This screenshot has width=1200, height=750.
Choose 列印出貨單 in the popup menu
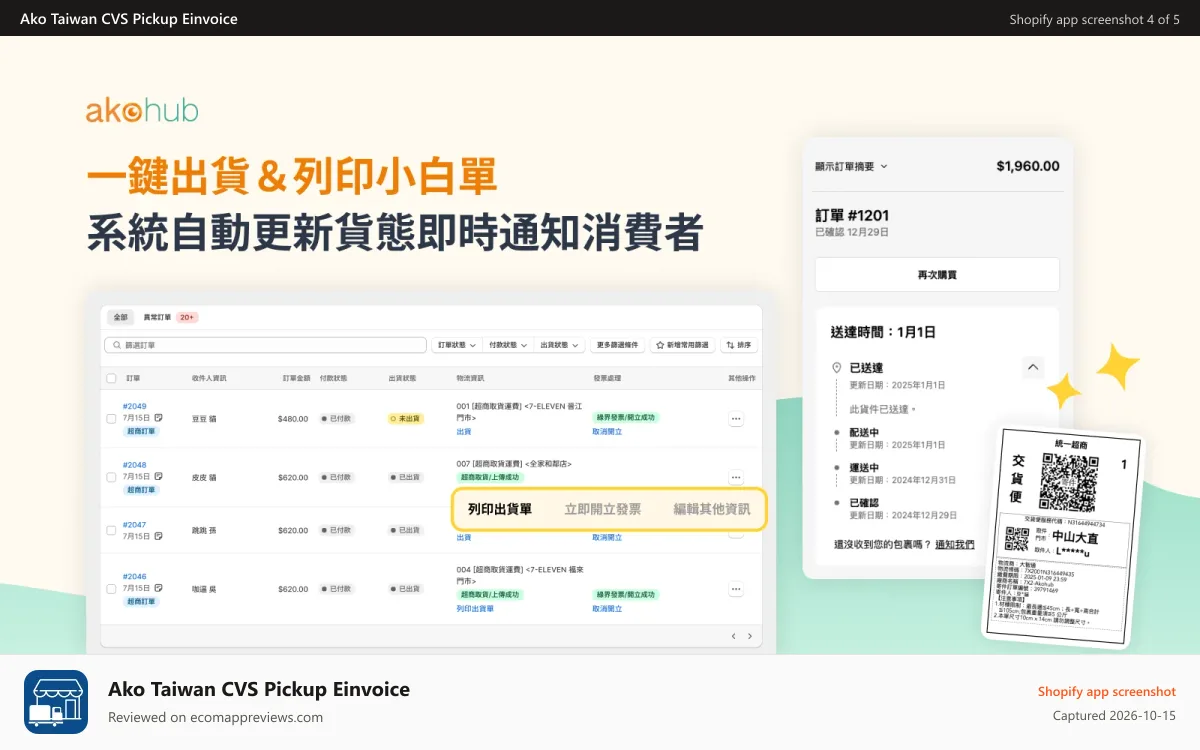tap(500, 509)
